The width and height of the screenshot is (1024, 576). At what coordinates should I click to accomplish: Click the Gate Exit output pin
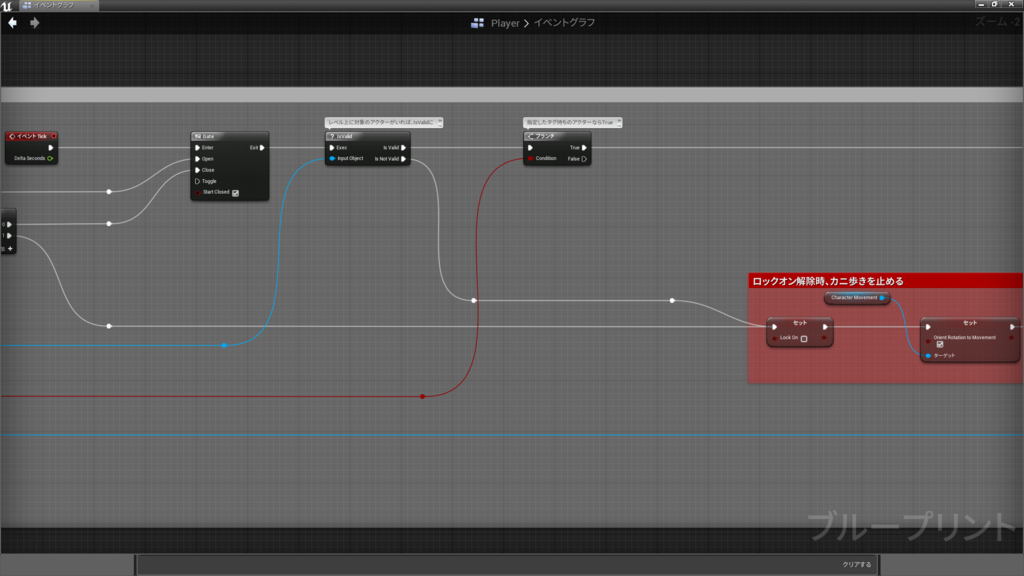[x=262, y=148]
